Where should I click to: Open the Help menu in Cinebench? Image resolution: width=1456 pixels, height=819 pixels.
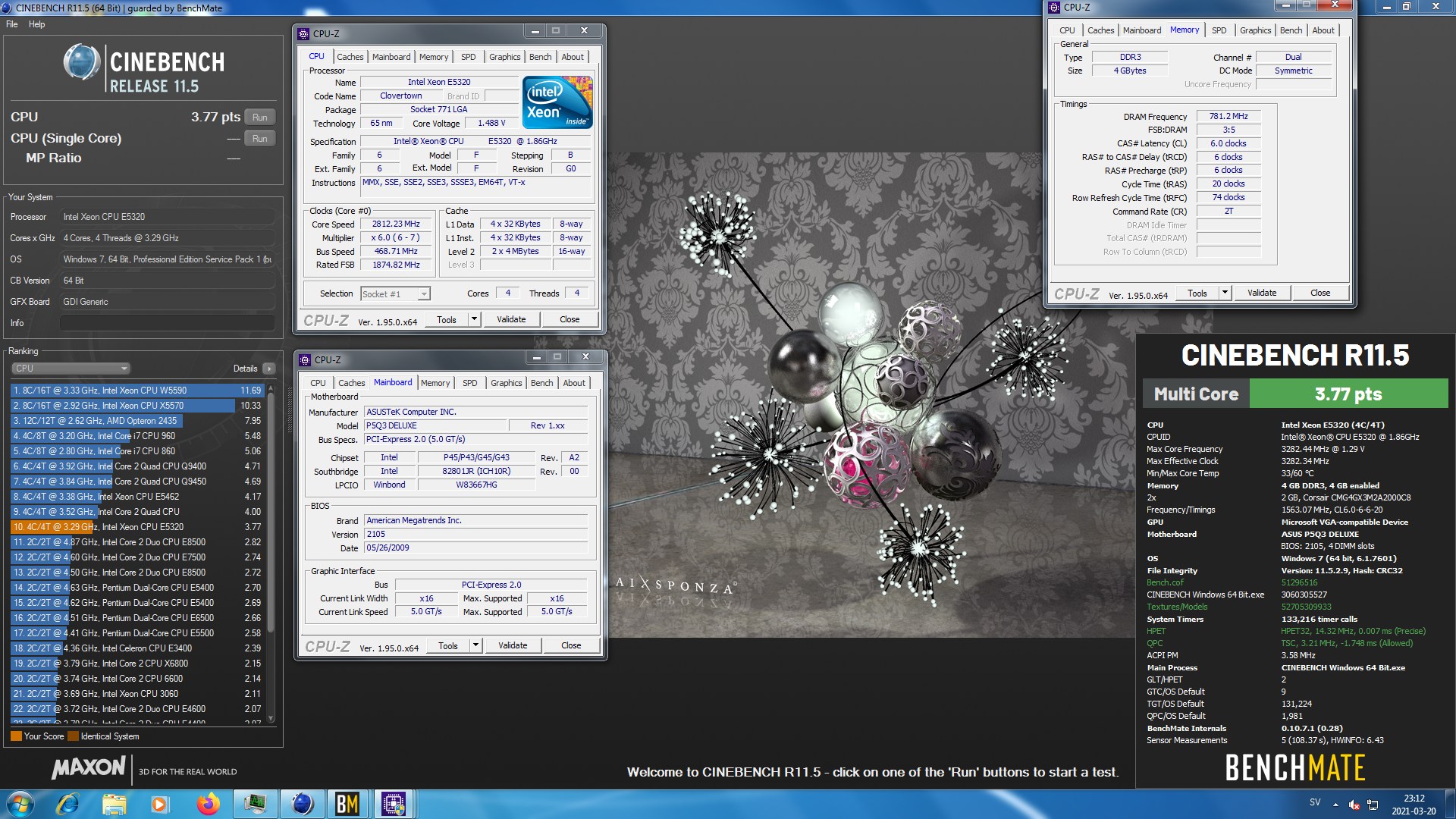[x=36, y=24]
